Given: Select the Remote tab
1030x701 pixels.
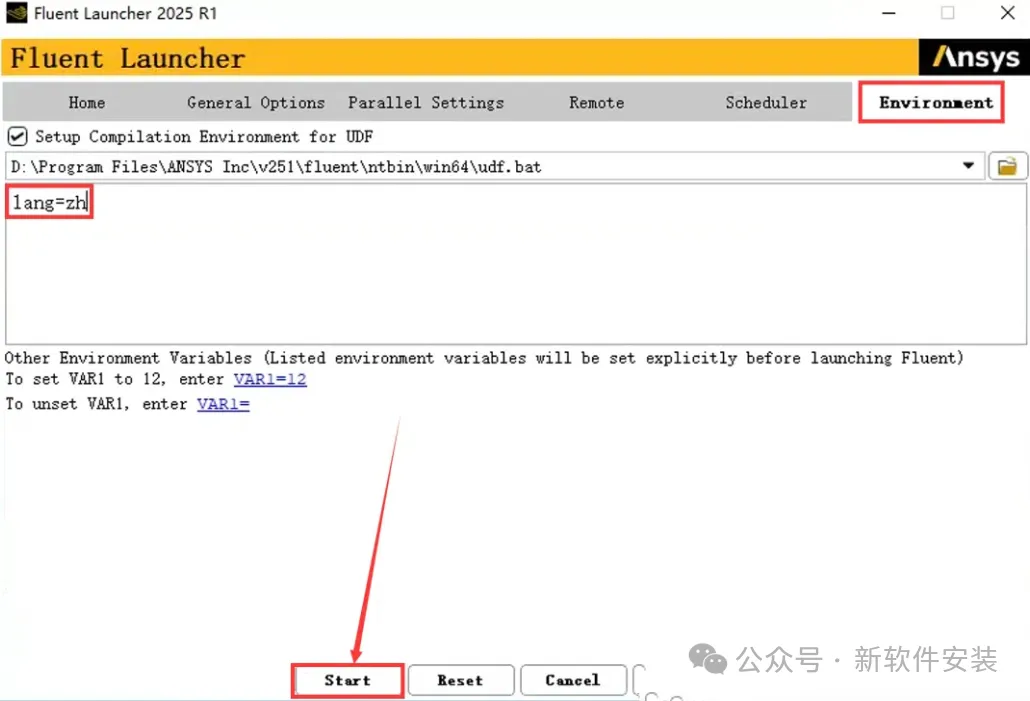Looking at the screenshot, I should (x=596, y=102).
